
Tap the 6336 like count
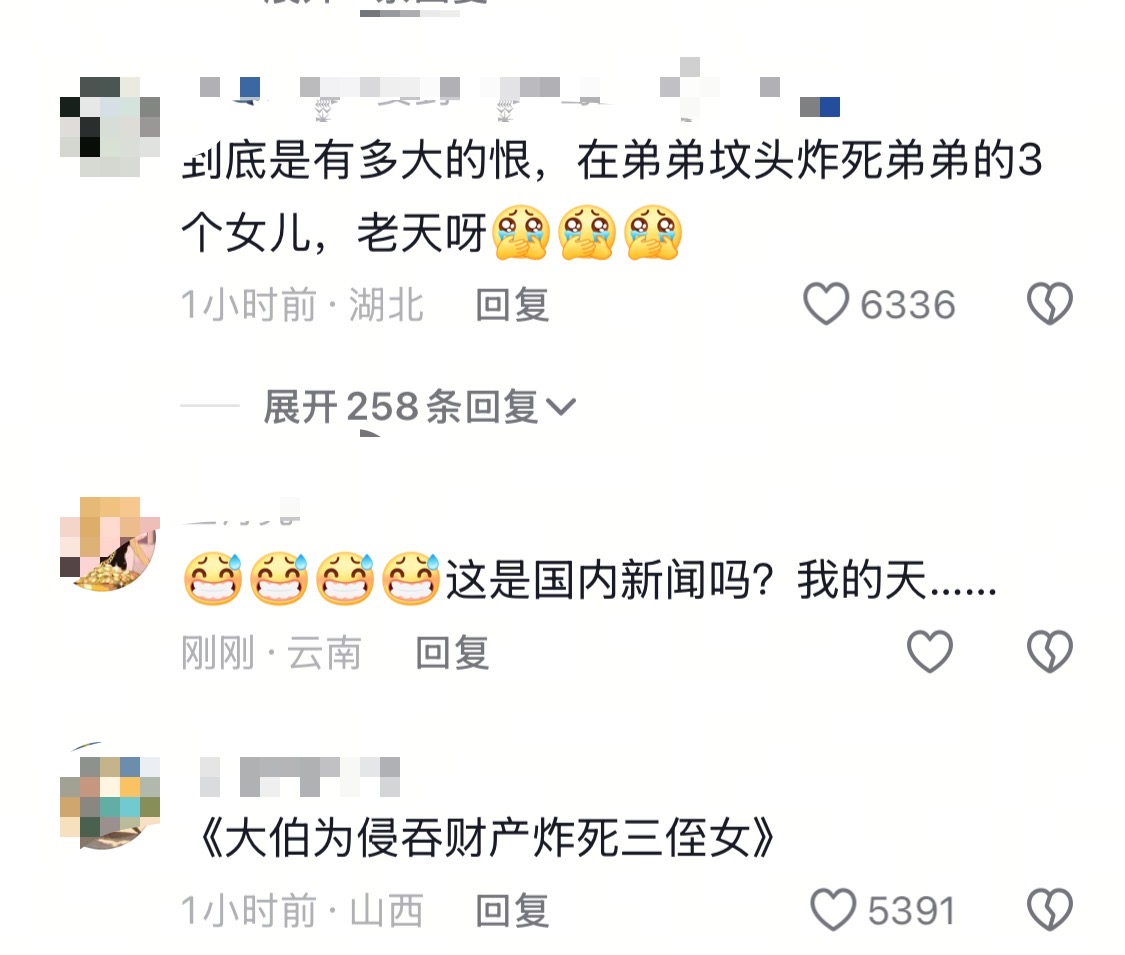click(x=908, y=305)
